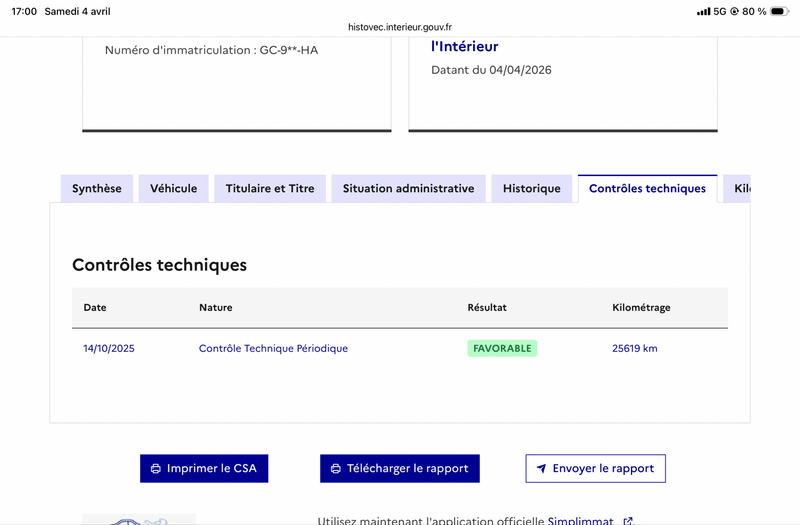Tap the 25619 km mileage value

[635, 348]
